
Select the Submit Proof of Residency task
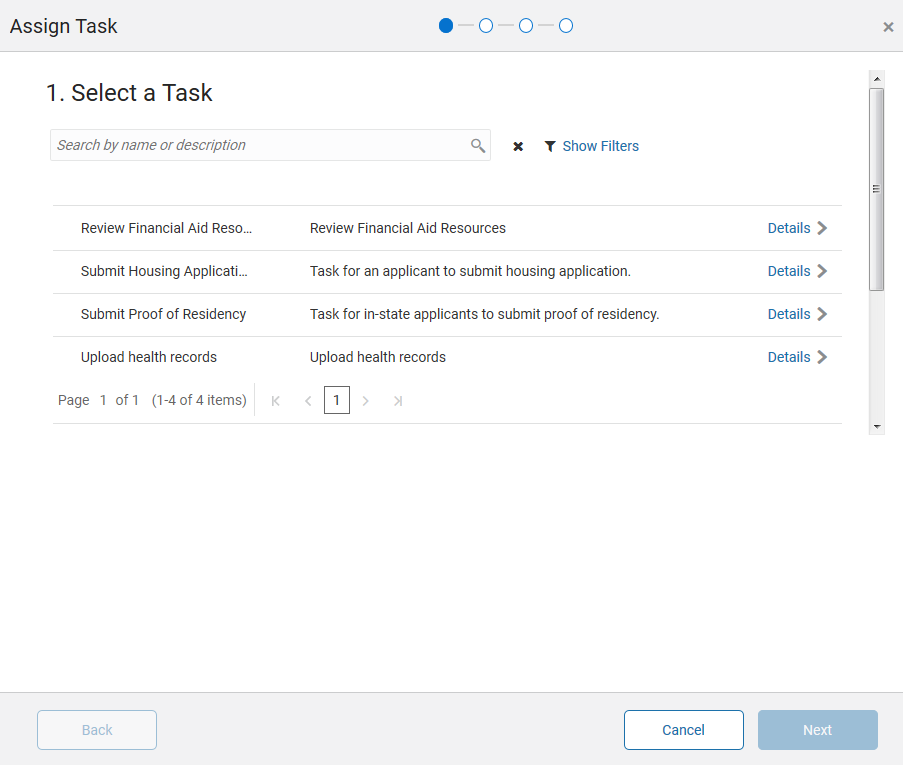coord(163,314)
